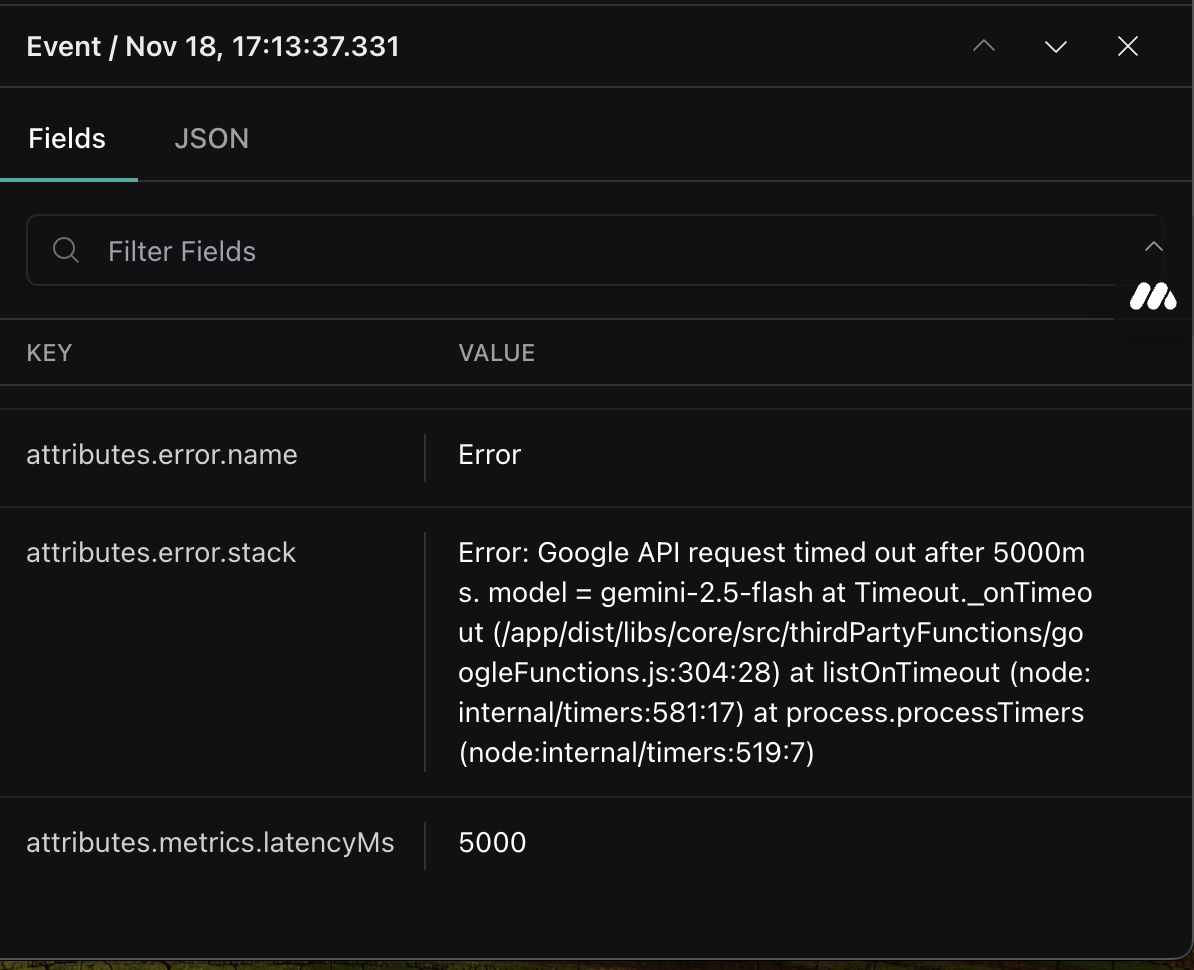Select the attributes.metrics.latencyMs key
Viewport: 1194px width, 970px height.
coord(210,843)
